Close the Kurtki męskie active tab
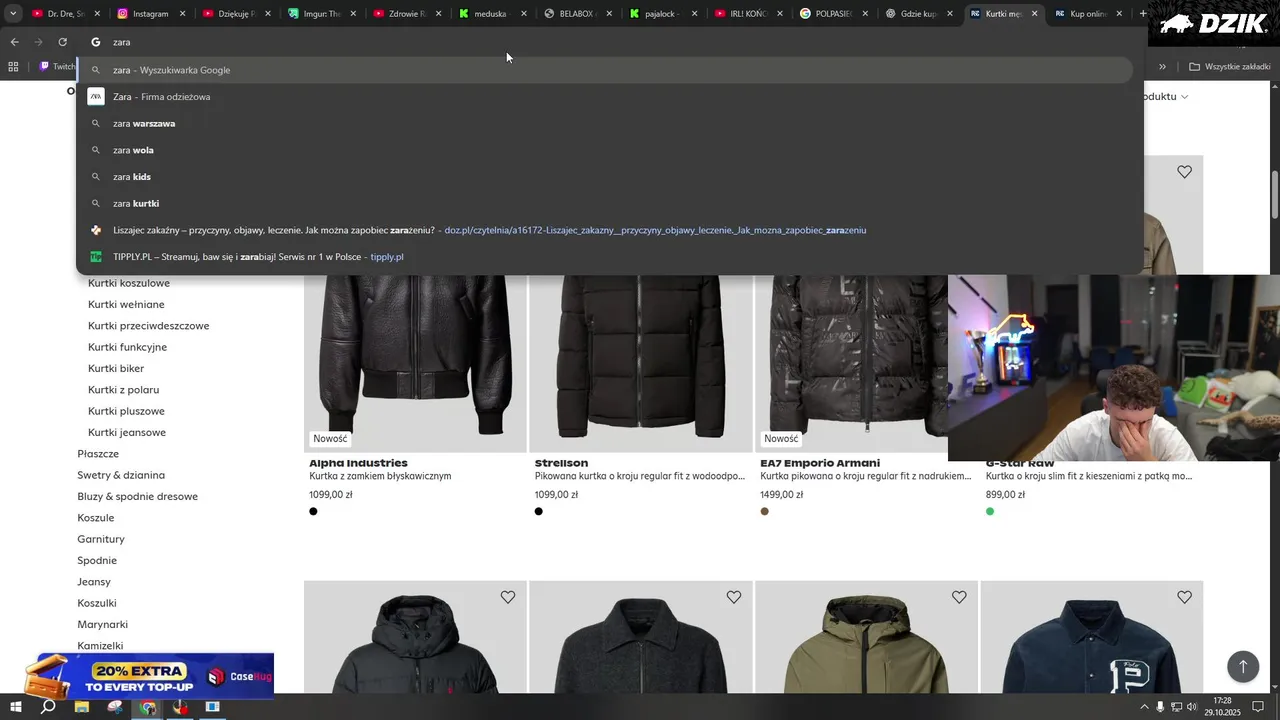 pyautogui.click(x=1035, y=14)
